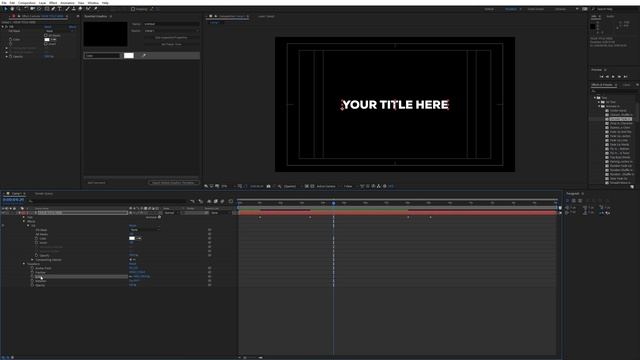Screen dimensions: 640x360
Task: Jump to last frame in Preview panel
Action: point(625,77)
